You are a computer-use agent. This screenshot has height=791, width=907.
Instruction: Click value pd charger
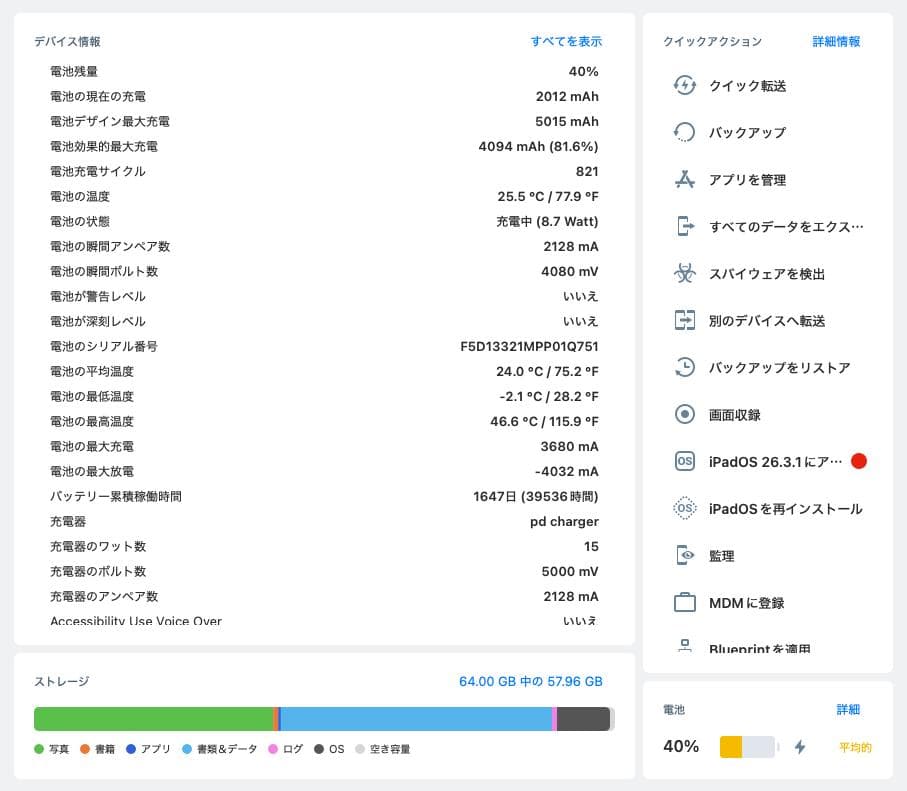coord(564,521)
